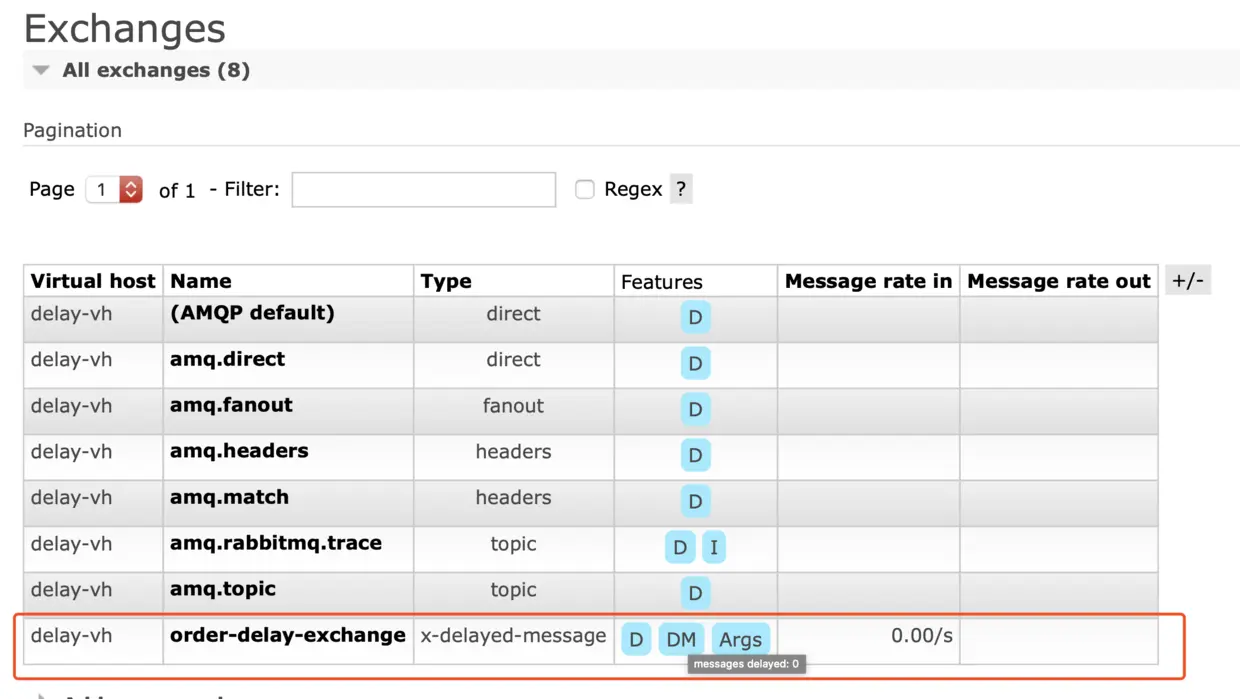Click the D badge of the amq.topic row

(x=695, y=593)
